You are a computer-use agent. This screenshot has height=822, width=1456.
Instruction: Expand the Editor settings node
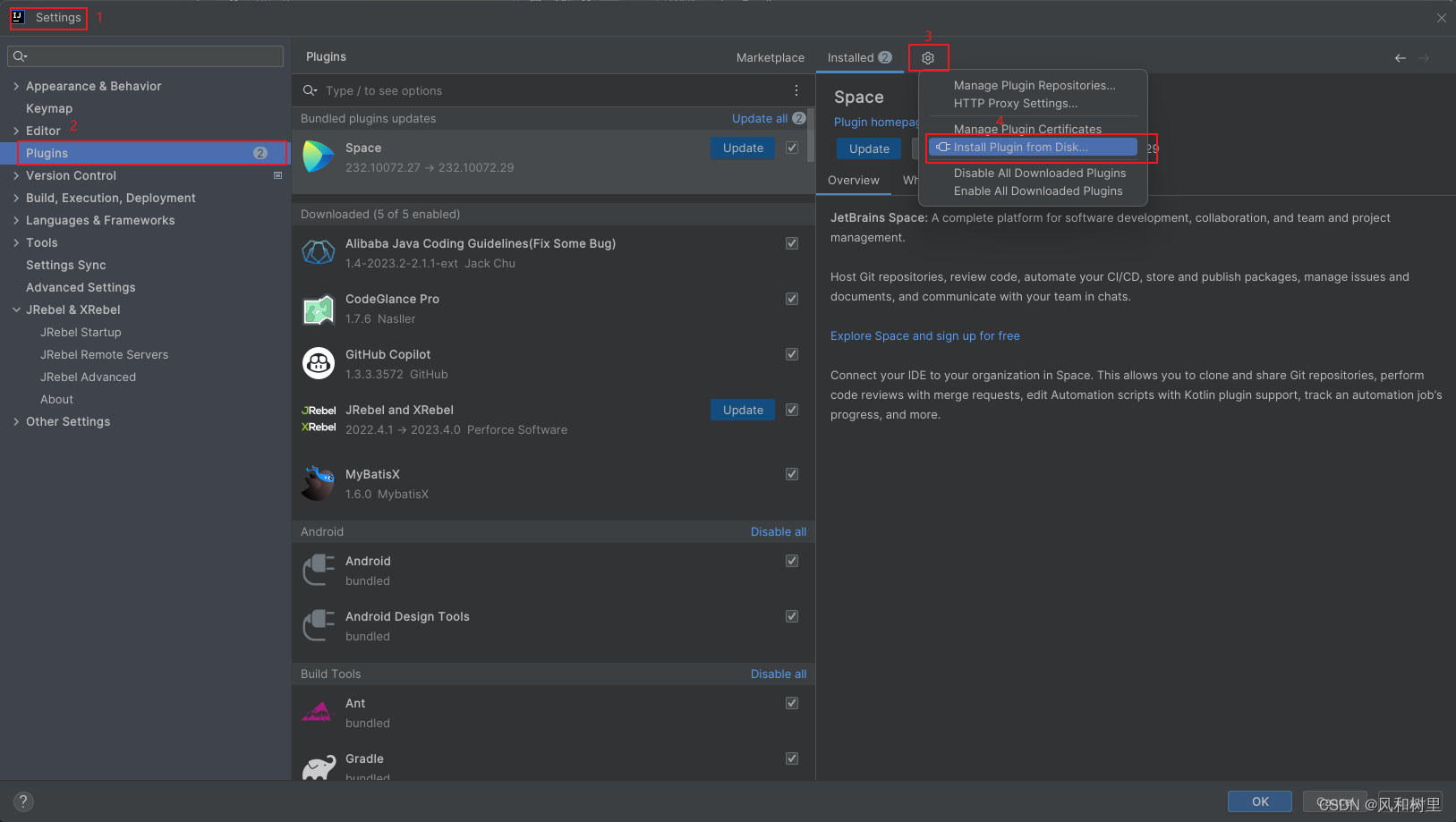16,131
